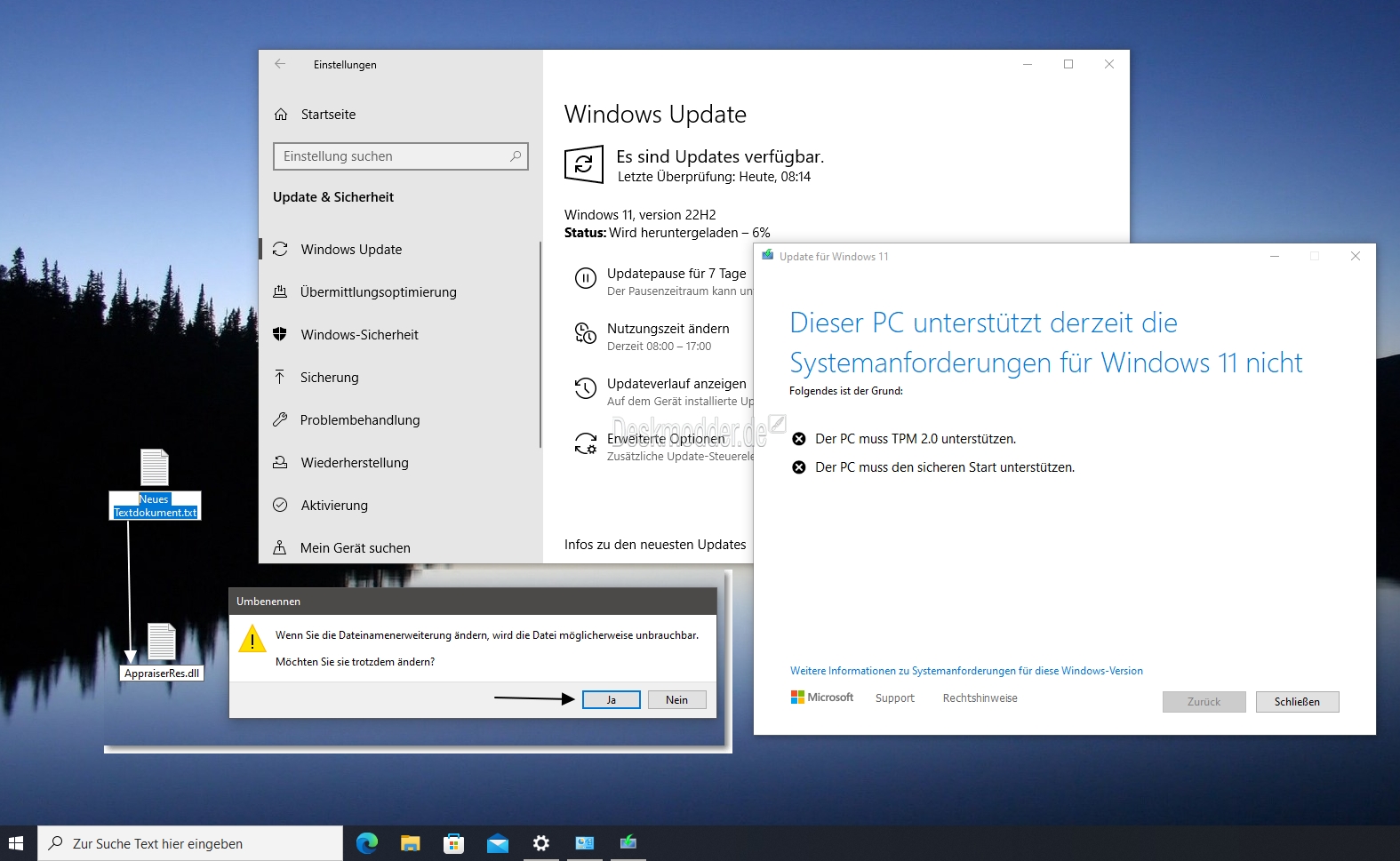1400x861 pixels.
Task: Click the home icon next to Startseite
Action: tap(281, 115)
